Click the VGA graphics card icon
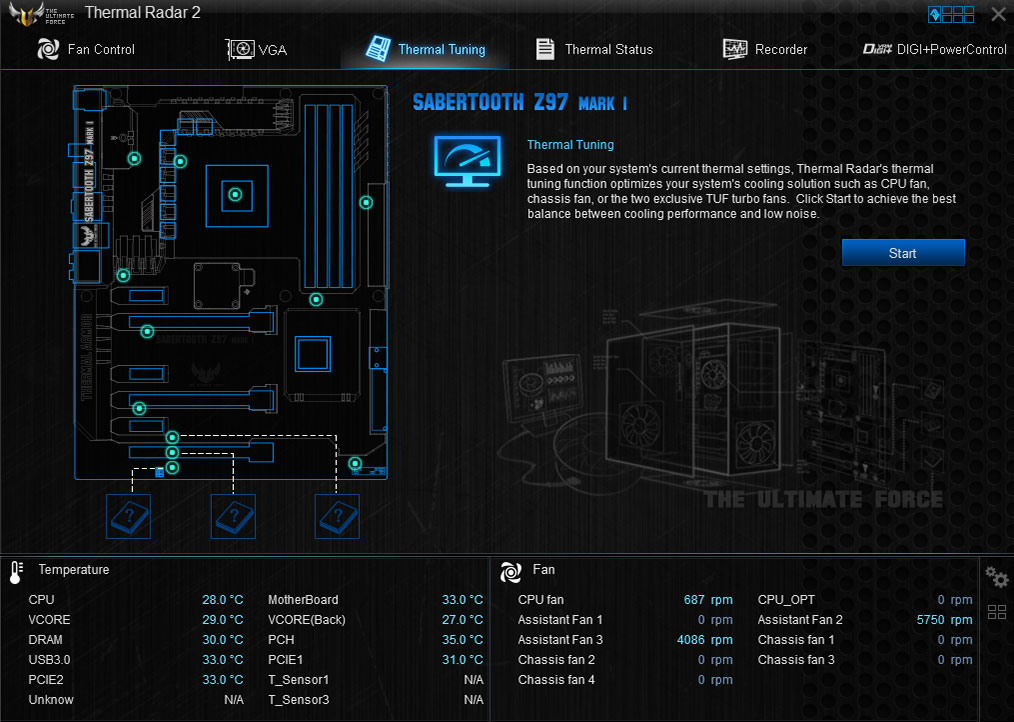This screenshot has height=722, width=1014. coord(240,49)
